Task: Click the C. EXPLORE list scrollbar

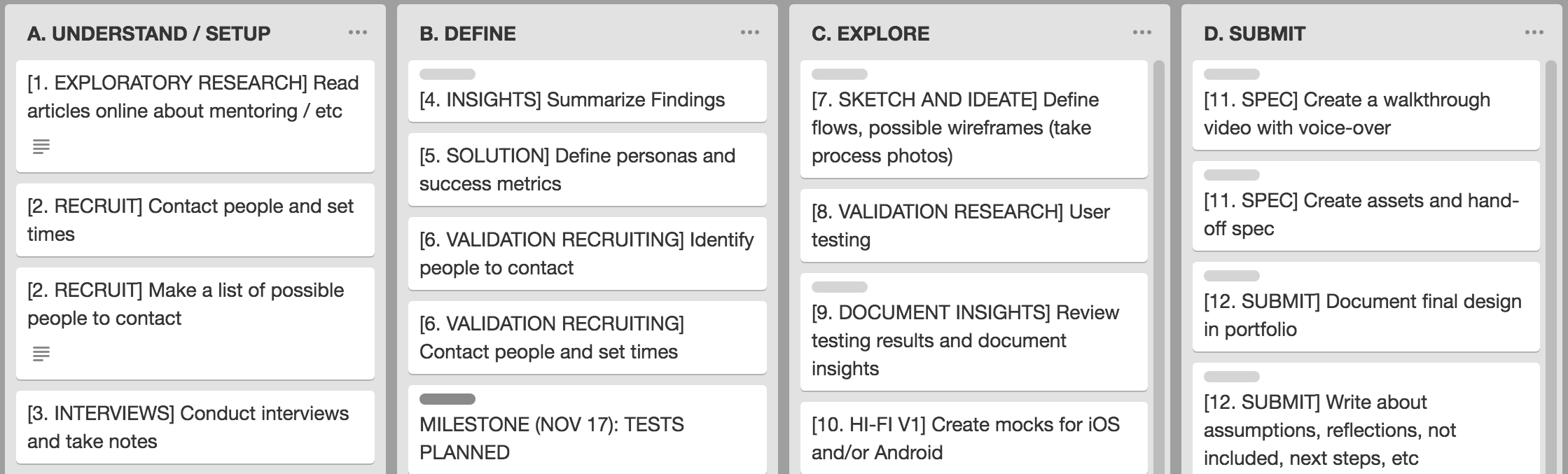Action: [1158, 267]
